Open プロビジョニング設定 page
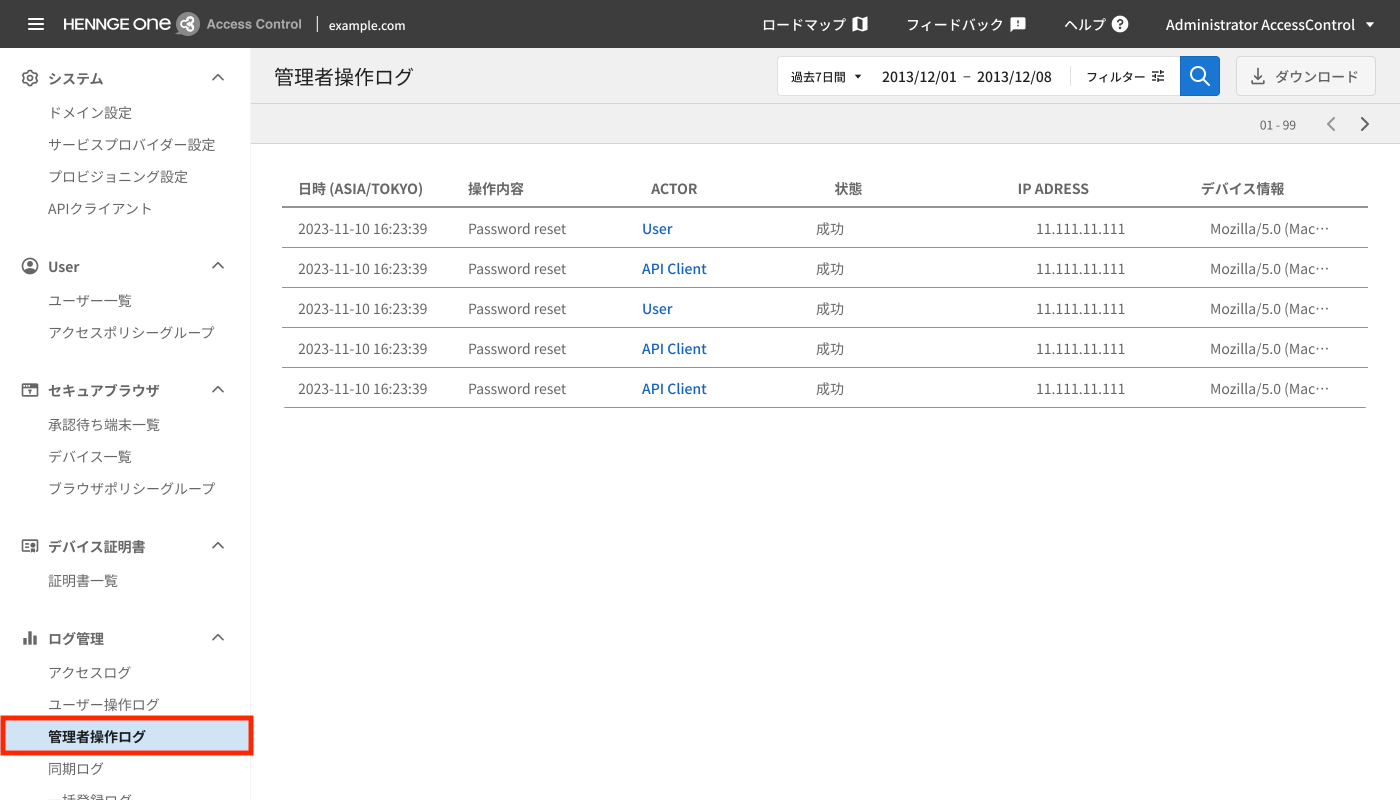1400x800 pixels. tap(118, 177)
